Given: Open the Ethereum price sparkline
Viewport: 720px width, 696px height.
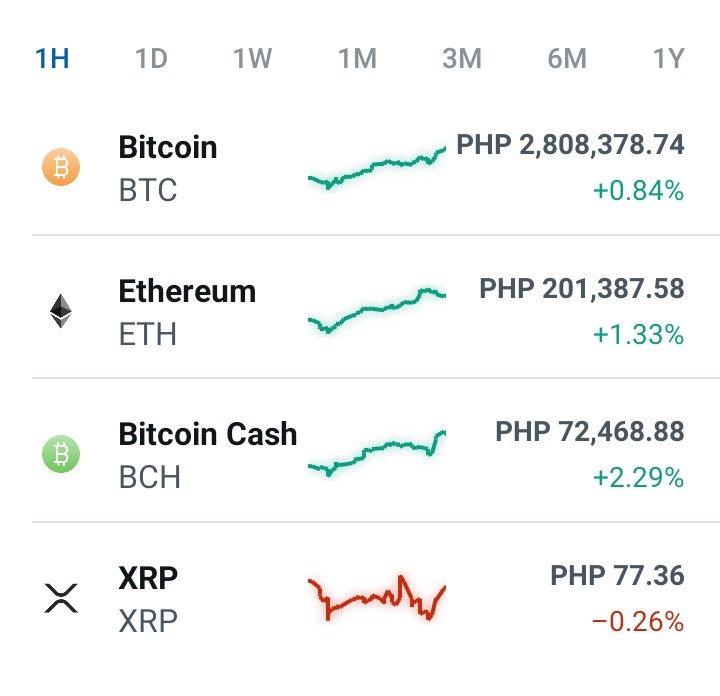Looking at the screenshot, I should tap(377, 310).
